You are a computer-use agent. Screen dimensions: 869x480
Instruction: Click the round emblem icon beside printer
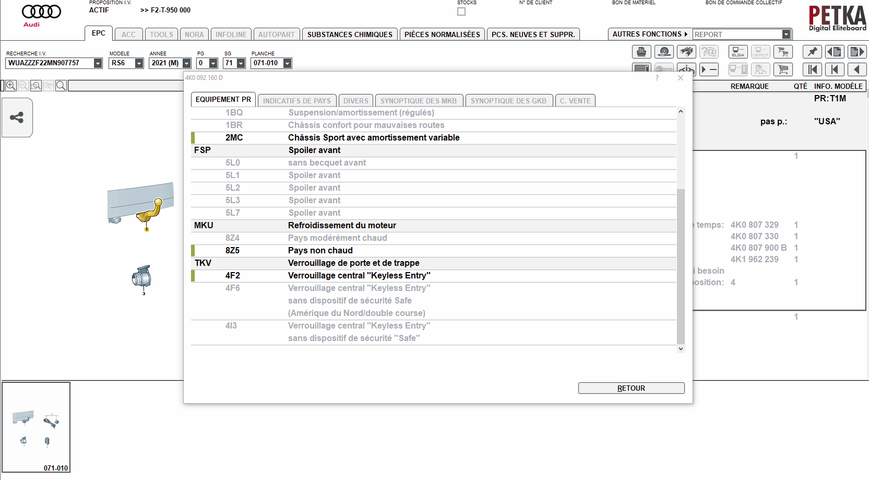[x=664, y=52]
